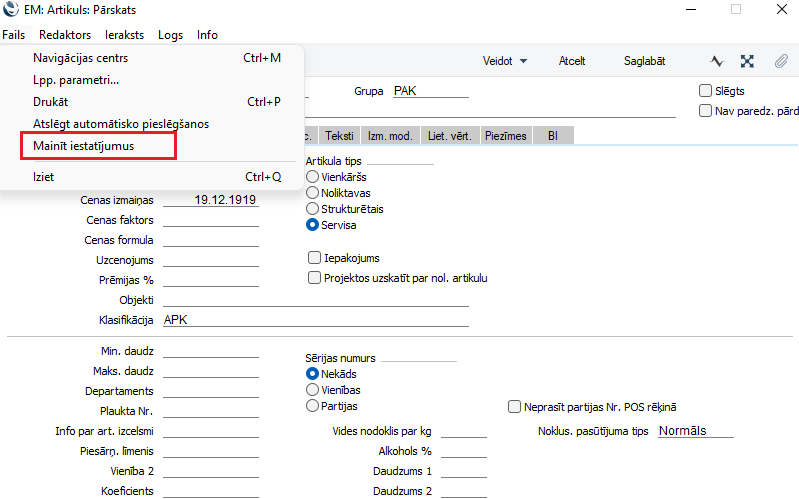799x499 pixels.
Task: Click the full-screen expand arrows icon
Action: [747, 61]
